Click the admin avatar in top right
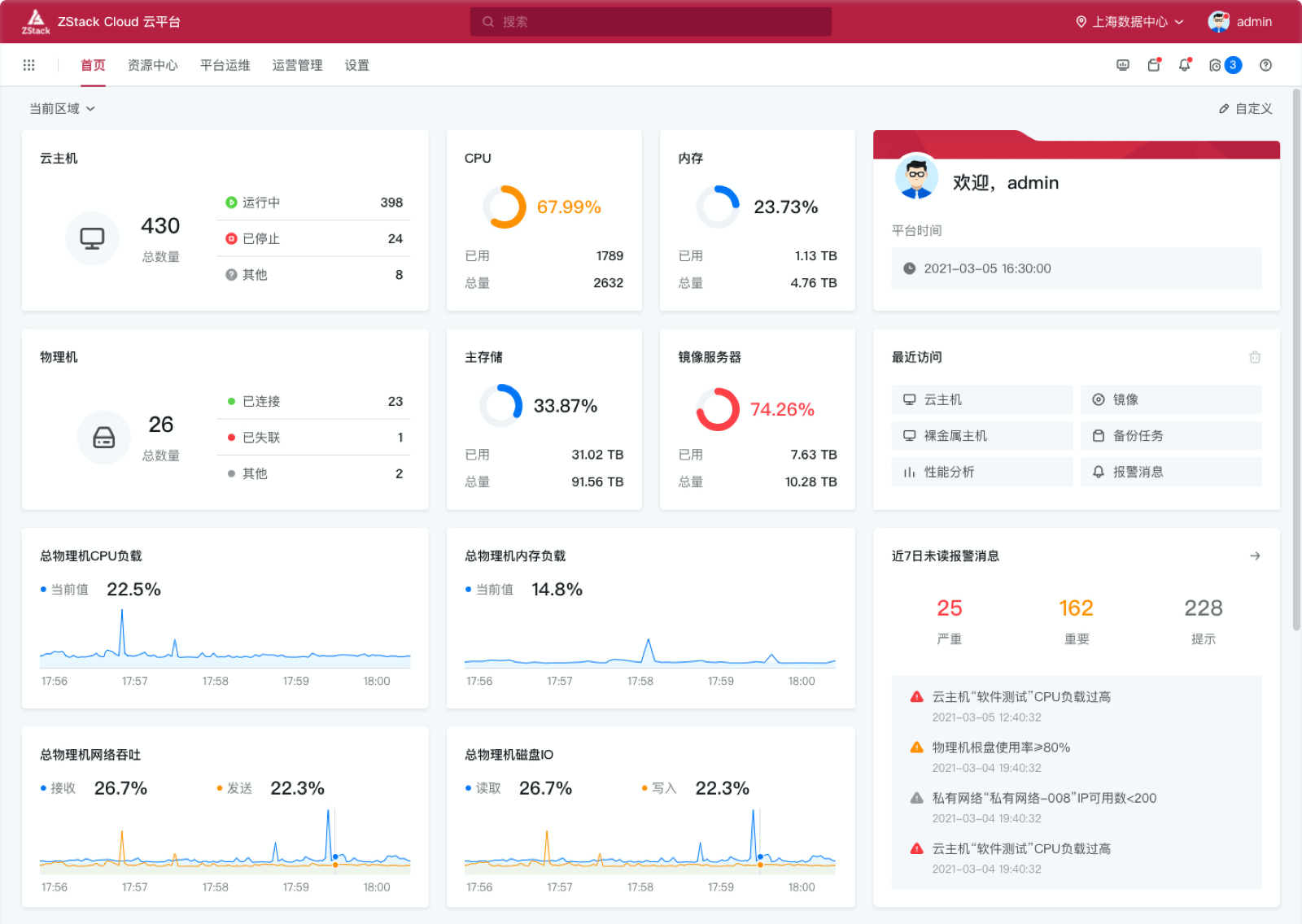The height and width of the screenshot is (924, 1302). pos(1218,22)
